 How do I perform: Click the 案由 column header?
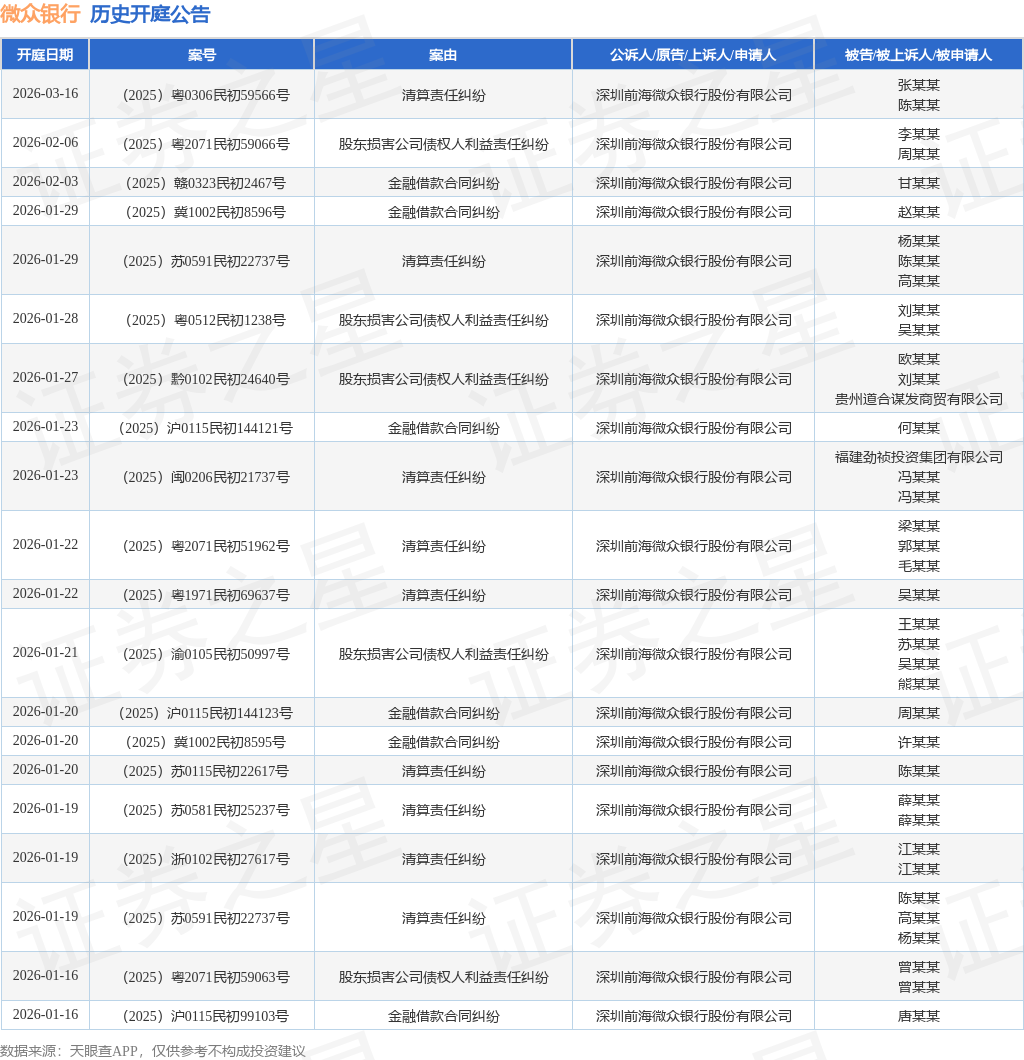443,55
